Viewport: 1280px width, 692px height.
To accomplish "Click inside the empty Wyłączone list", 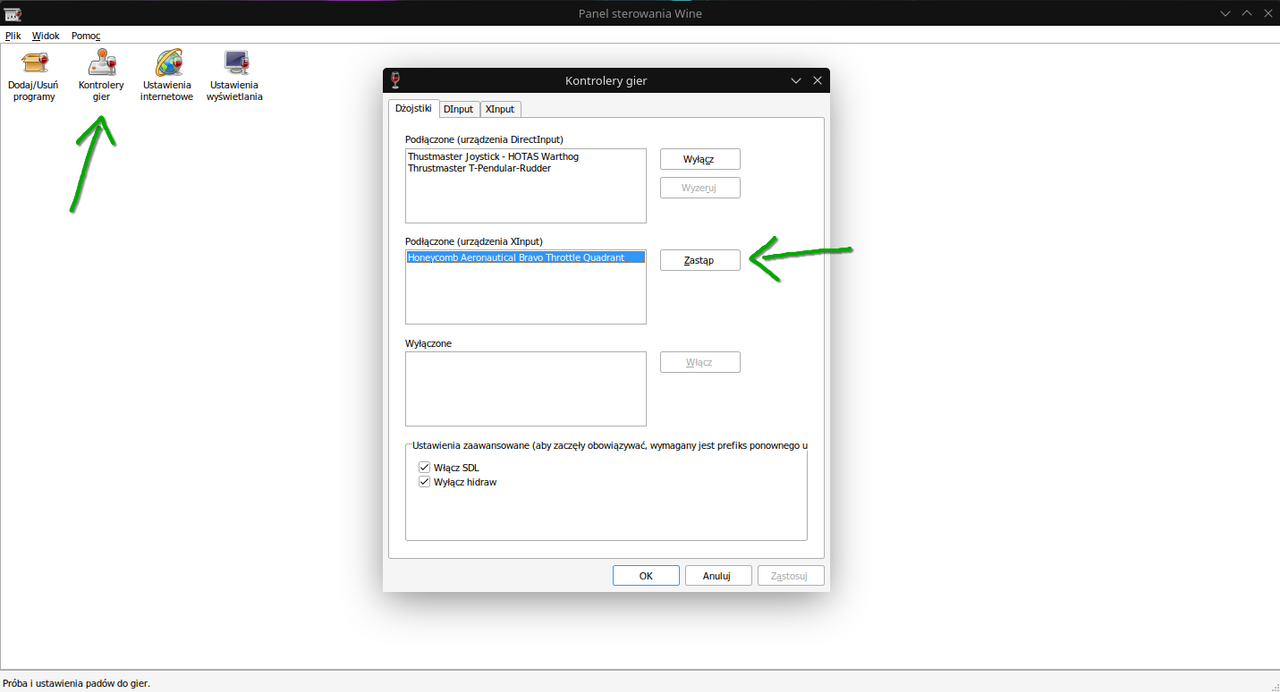I will pyautogui.click(x=525, y=388).
